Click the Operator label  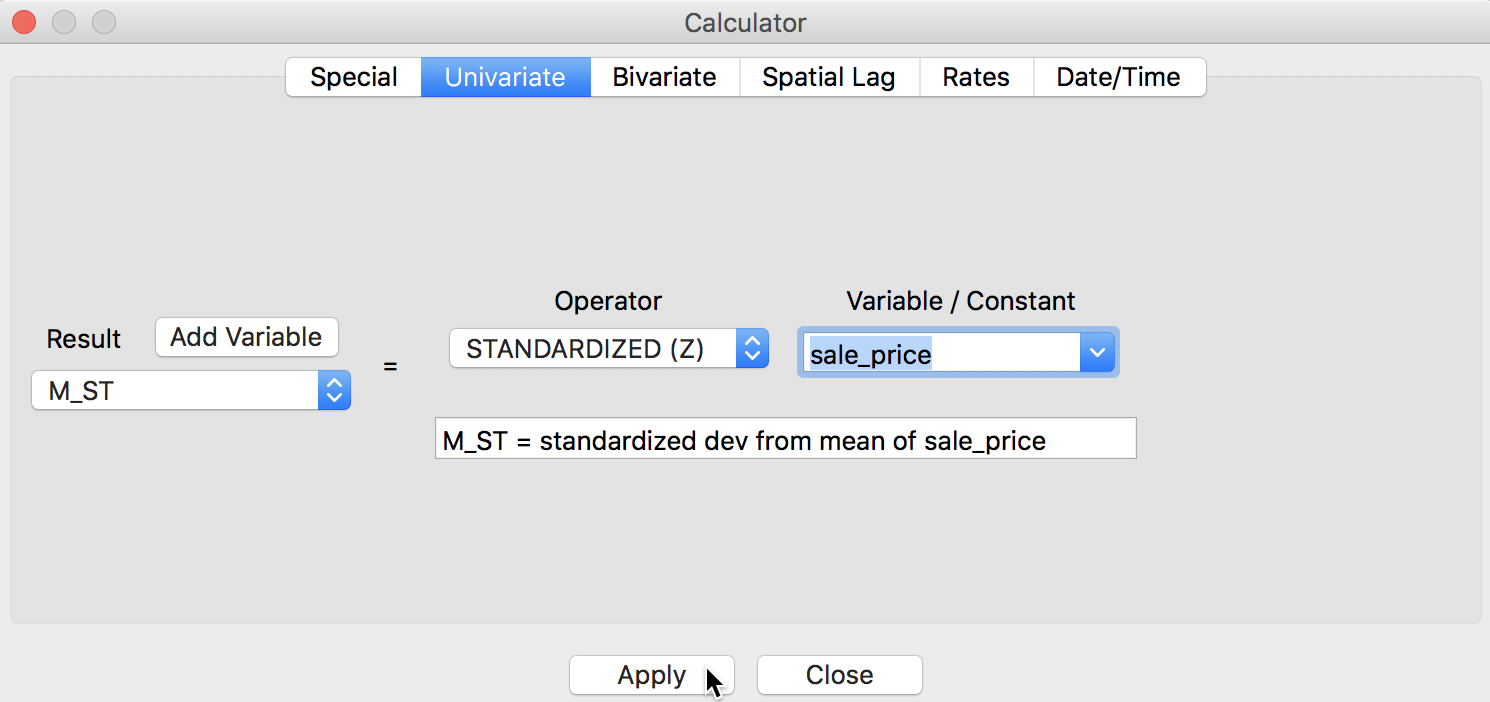click(608, 301)
